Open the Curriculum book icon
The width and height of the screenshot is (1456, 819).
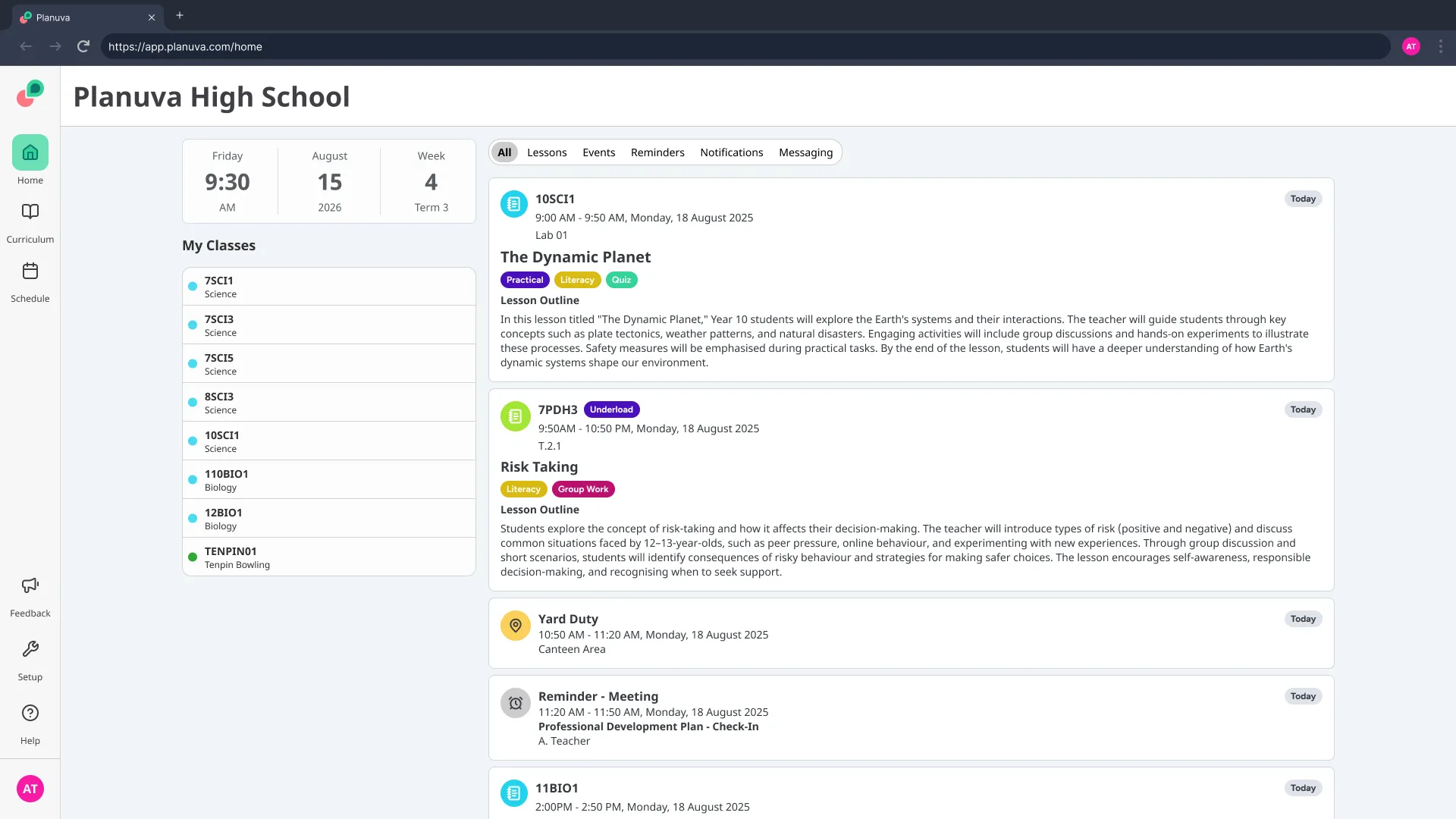point(30,212)
